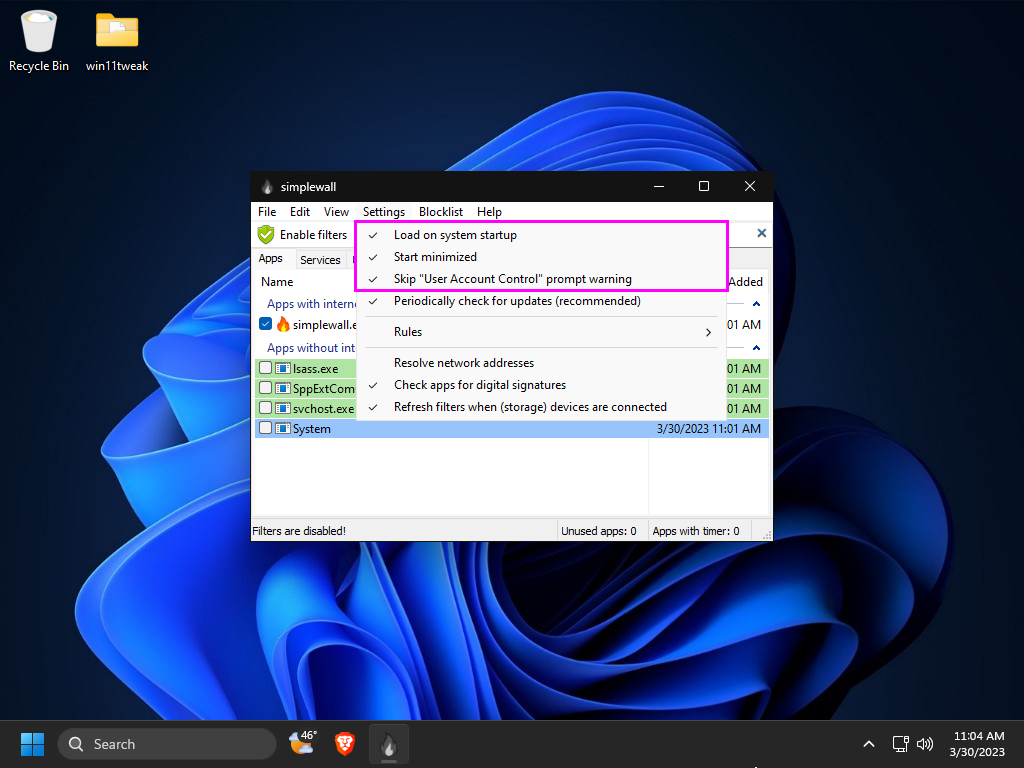Click simplewall flame icon in taskbar

coord(389,744)
